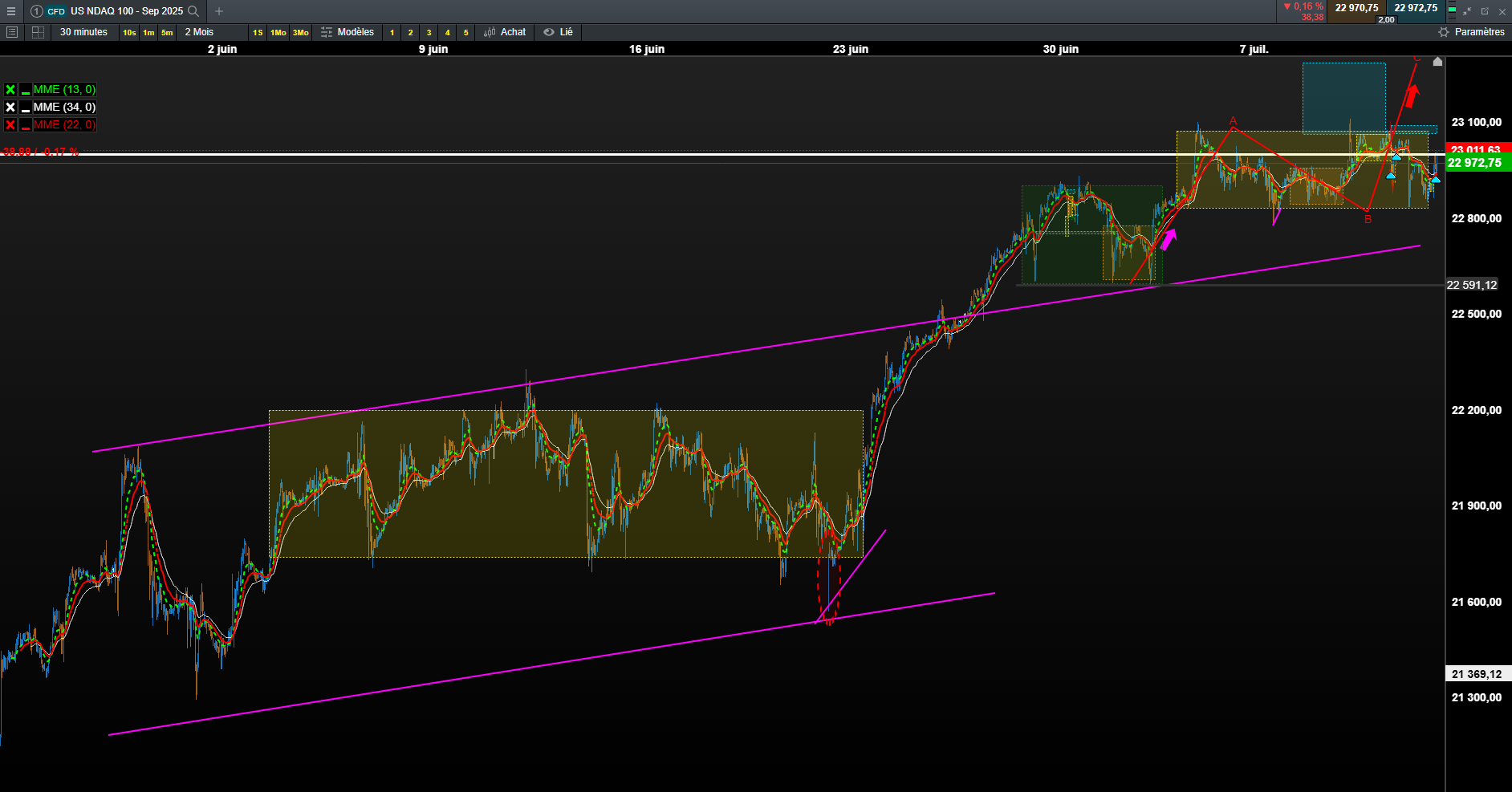Switch to the 5m timeframe shortcut

pyautogui.click(x=167, y=33)
